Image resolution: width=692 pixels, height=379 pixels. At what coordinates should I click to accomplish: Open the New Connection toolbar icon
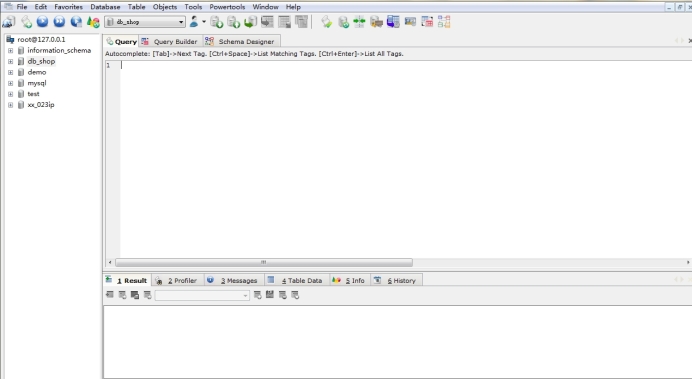click(x=8, y=22)
